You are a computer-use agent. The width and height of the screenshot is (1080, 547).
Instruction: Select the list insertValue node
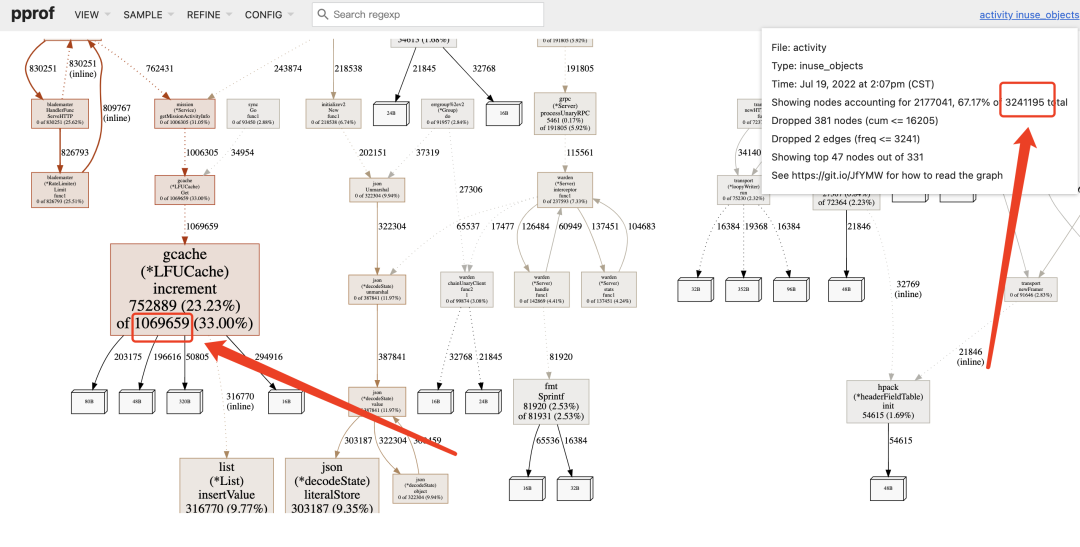pos(226,486)
